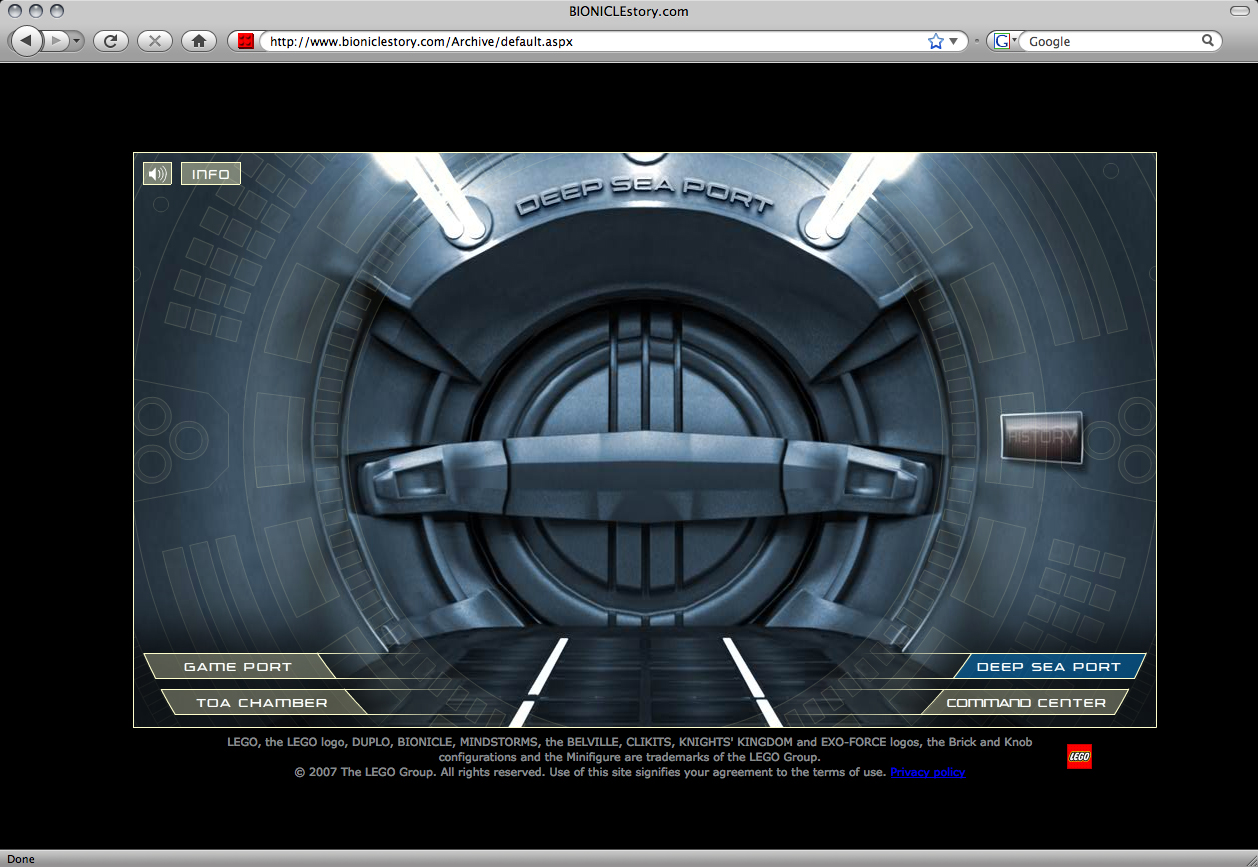Expand the dropdown arrow beside the bookmark star
Screen dimensions: 1258x867
(x=954, y=42)
